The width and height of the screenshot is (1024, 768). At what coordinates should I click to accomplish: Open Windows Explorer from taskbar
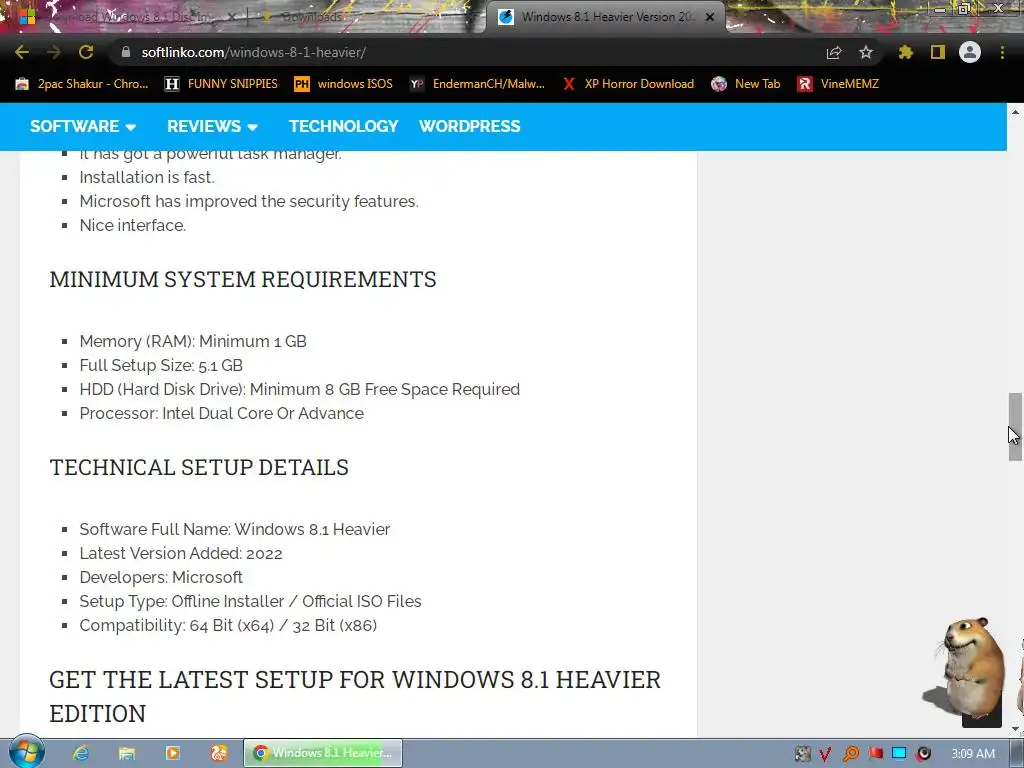(x=127, y=753)
